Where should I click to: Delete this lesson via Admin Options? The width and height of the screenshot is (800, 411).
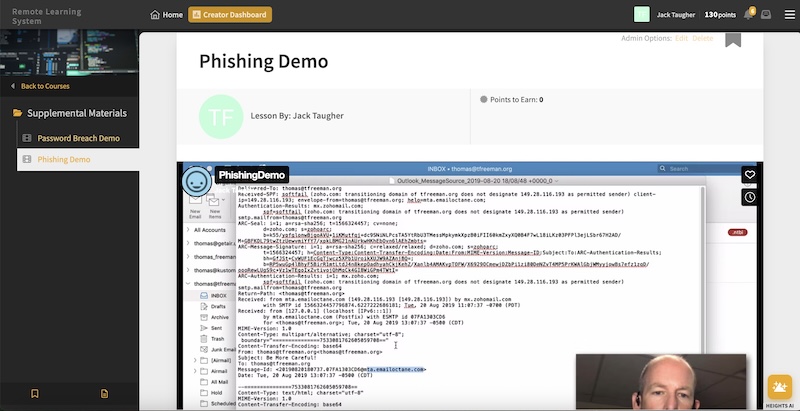click(x=703, y=38)
